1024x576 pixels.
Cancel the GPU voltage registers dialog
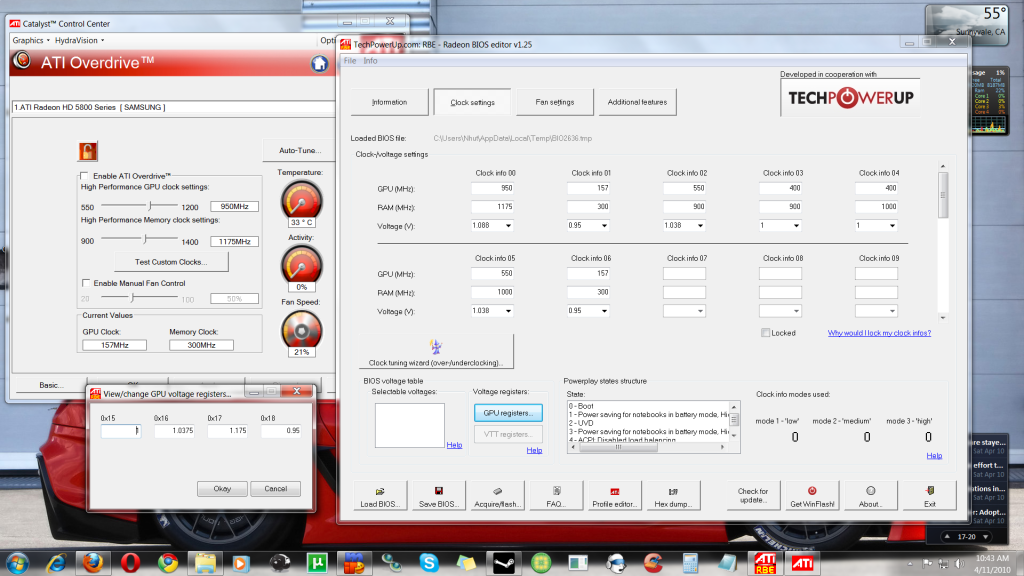(x=276, y=488)
